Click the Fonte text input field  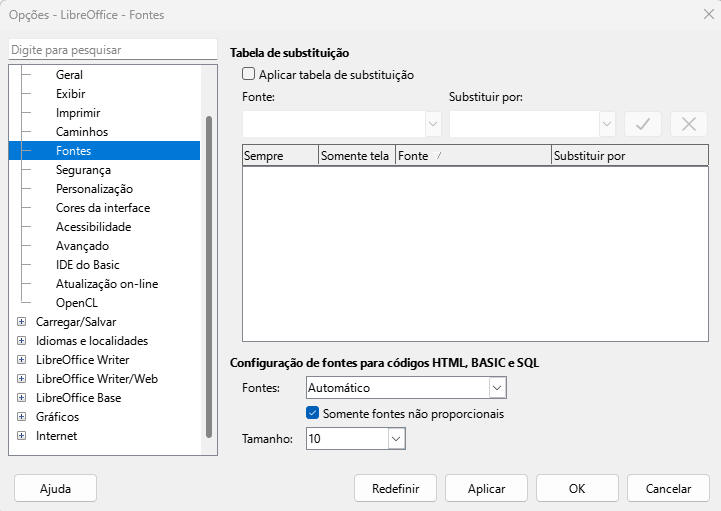334,124
